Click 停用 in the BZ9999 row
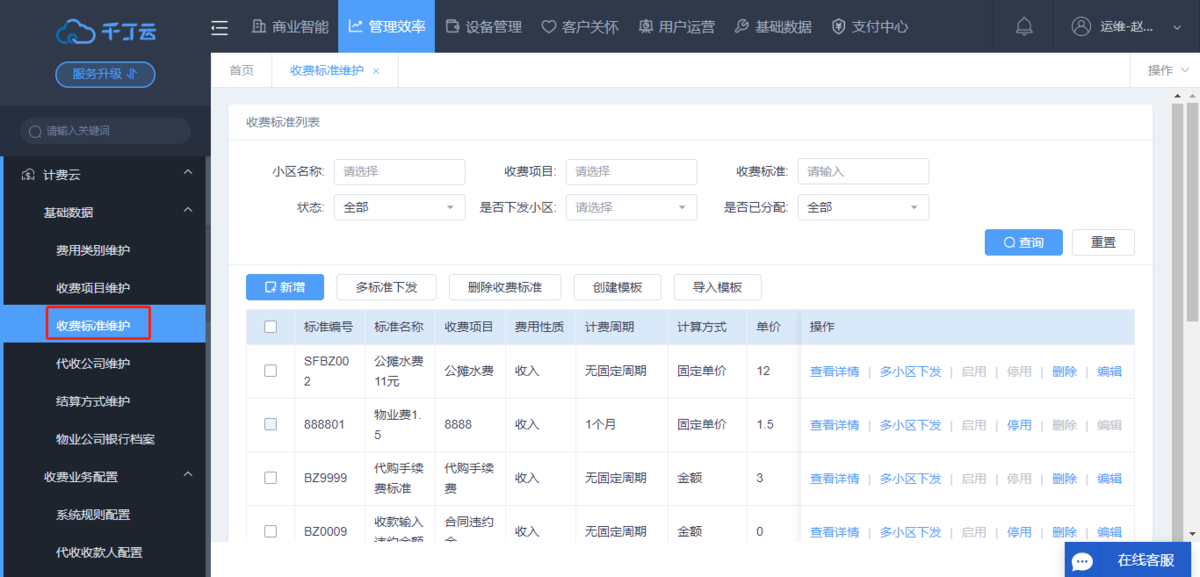Screen dimensions: 1200x577 click(x=1019, y=479)
